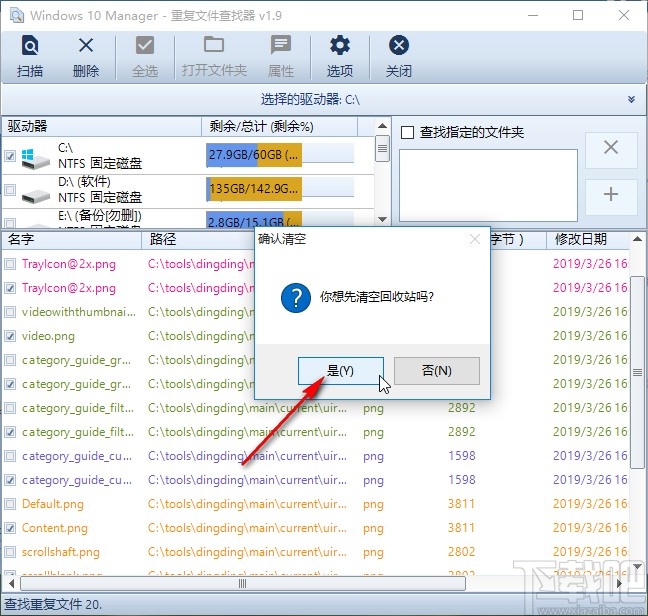Sort by 修改日期 column header

point(588,239)
